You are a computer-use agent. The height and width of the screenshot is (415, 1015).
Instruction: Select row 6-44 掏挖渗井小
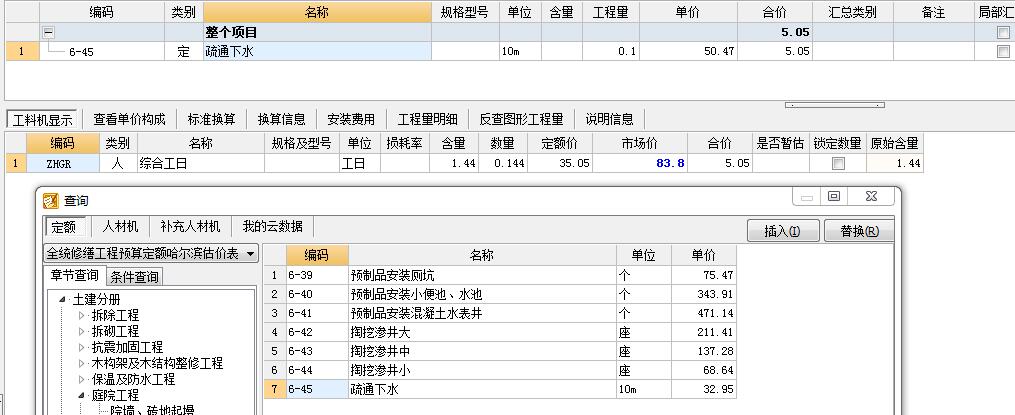(500, 370)
